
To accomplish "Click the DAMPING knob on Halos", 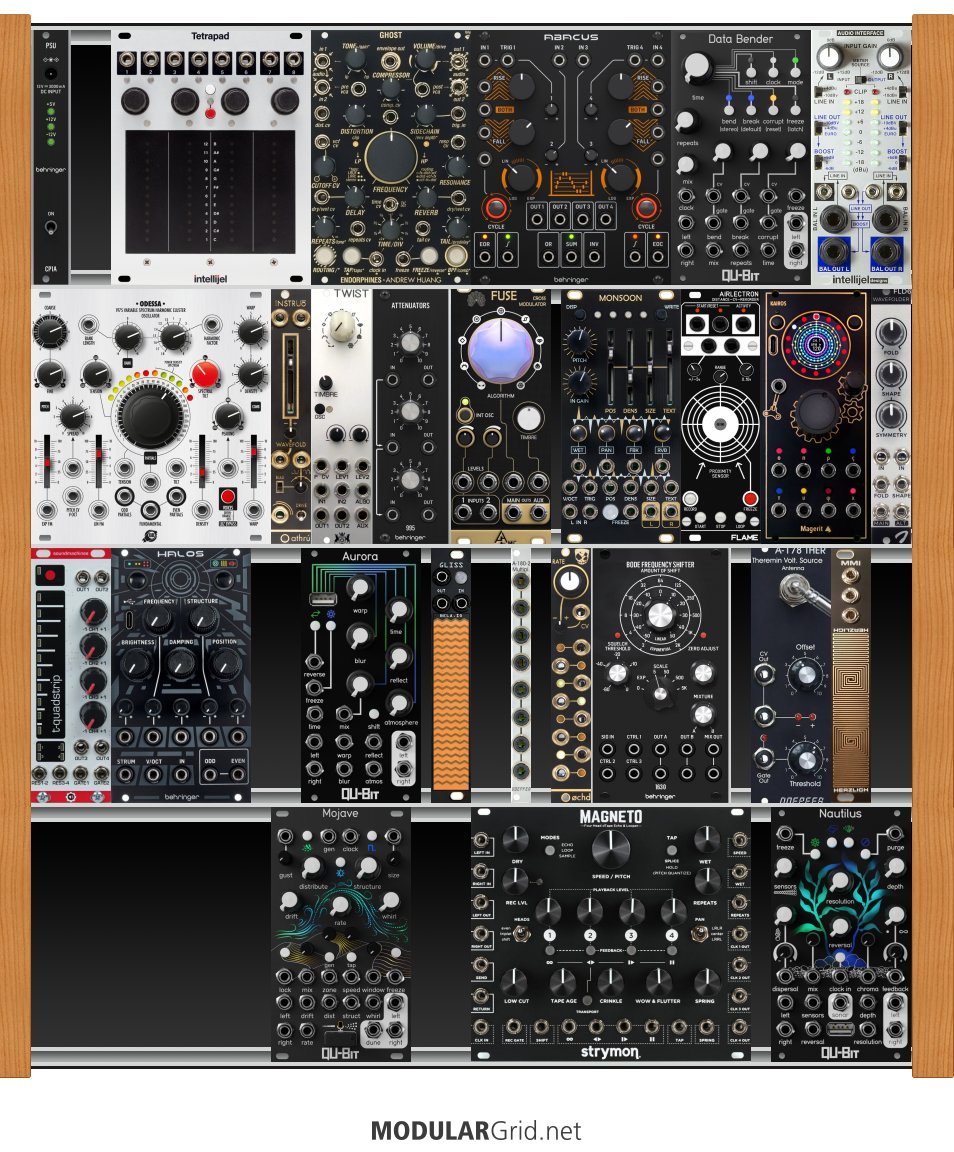I will [x=181, y=664].
